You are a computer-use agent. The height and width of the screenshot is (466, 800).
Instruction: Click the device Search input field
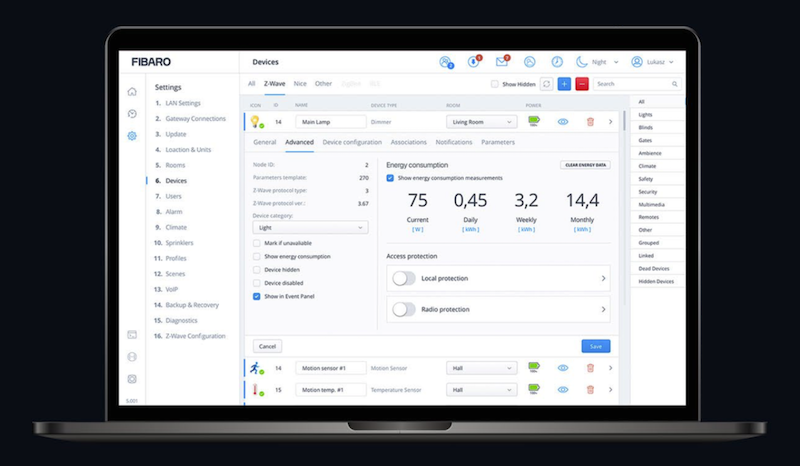pyautogui.click(x=636, y=84)
